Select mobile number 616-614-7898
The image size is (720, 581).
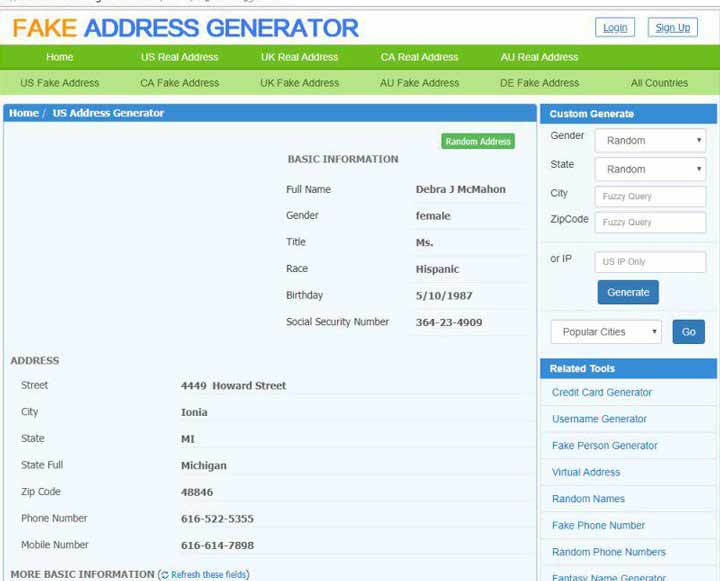click(217, 546)
